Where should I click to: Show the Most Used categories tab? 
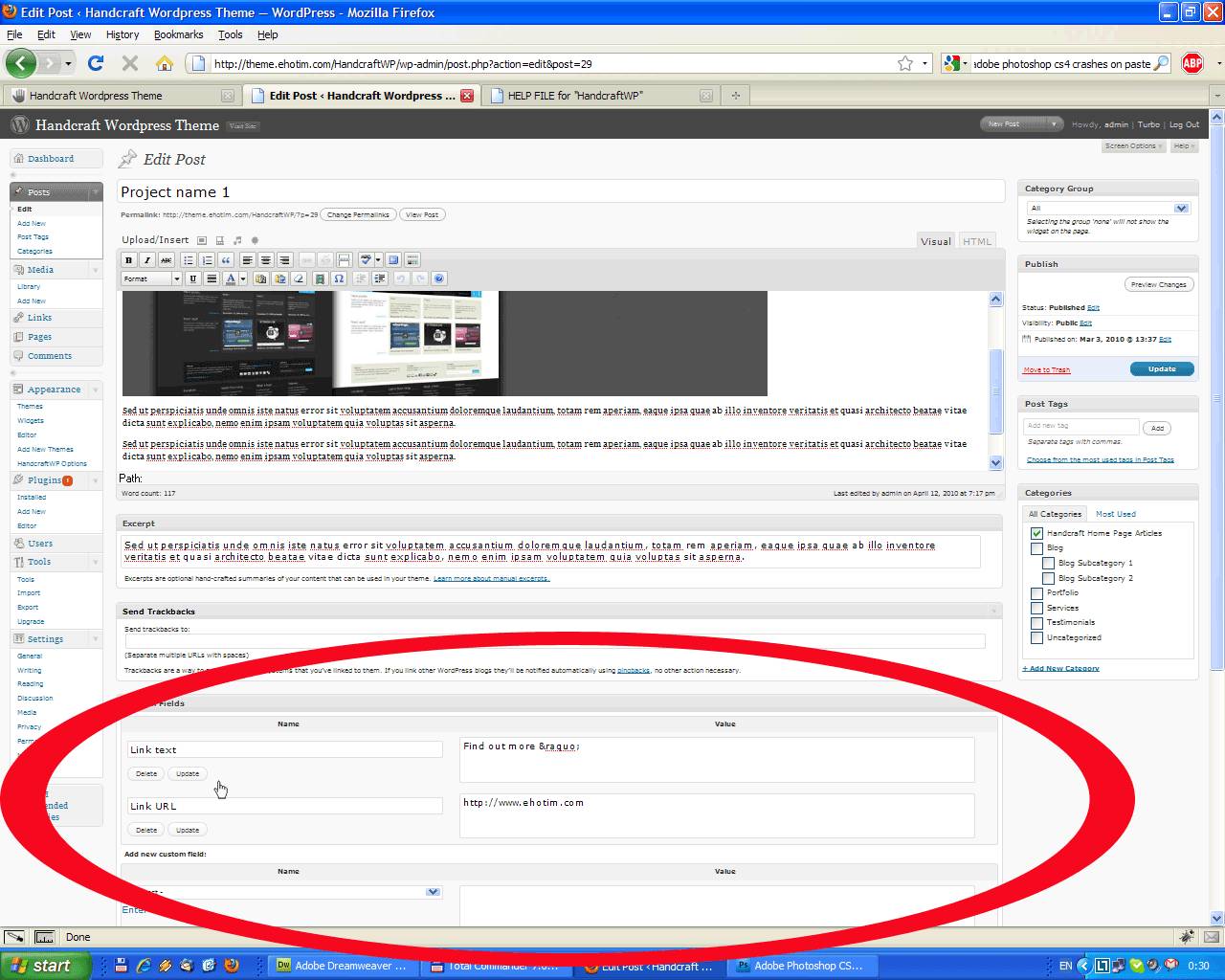(x=1115, y=514)
